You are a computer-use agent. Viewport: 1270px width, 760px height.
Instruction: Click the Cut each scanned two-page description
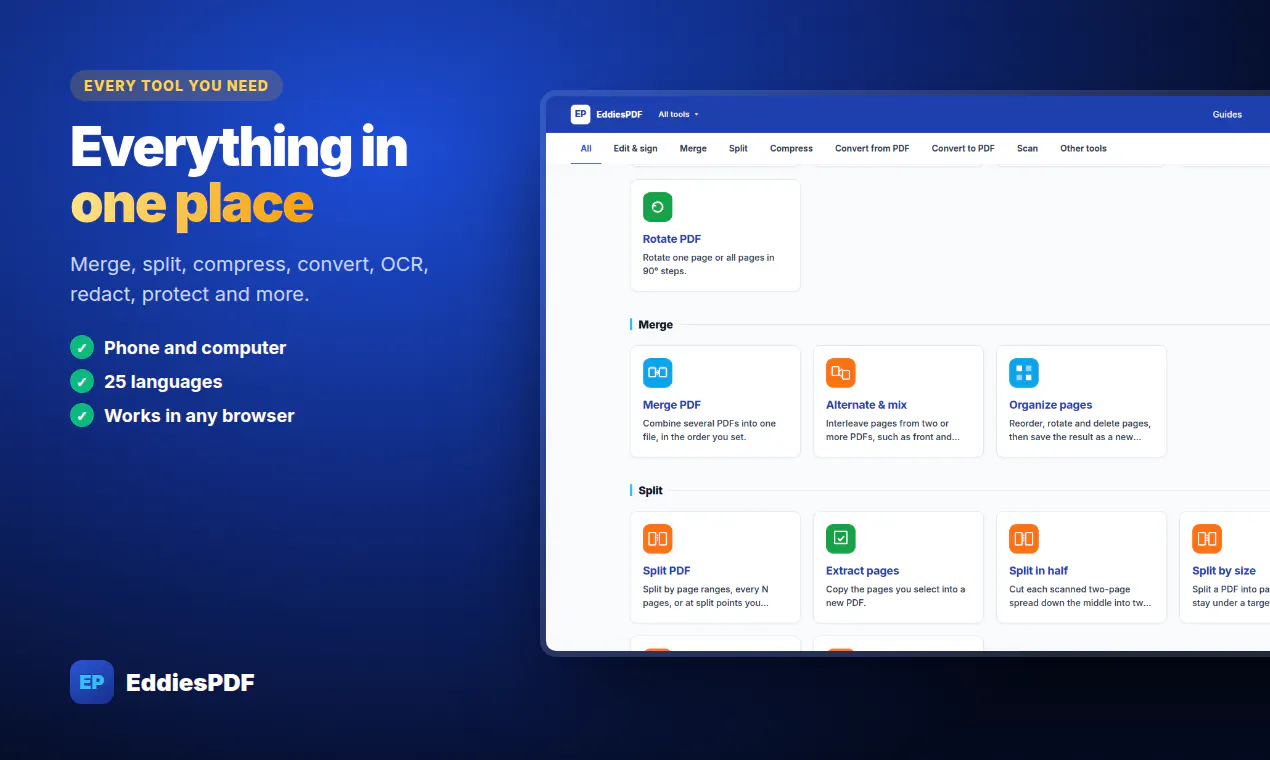point(1080,596)
